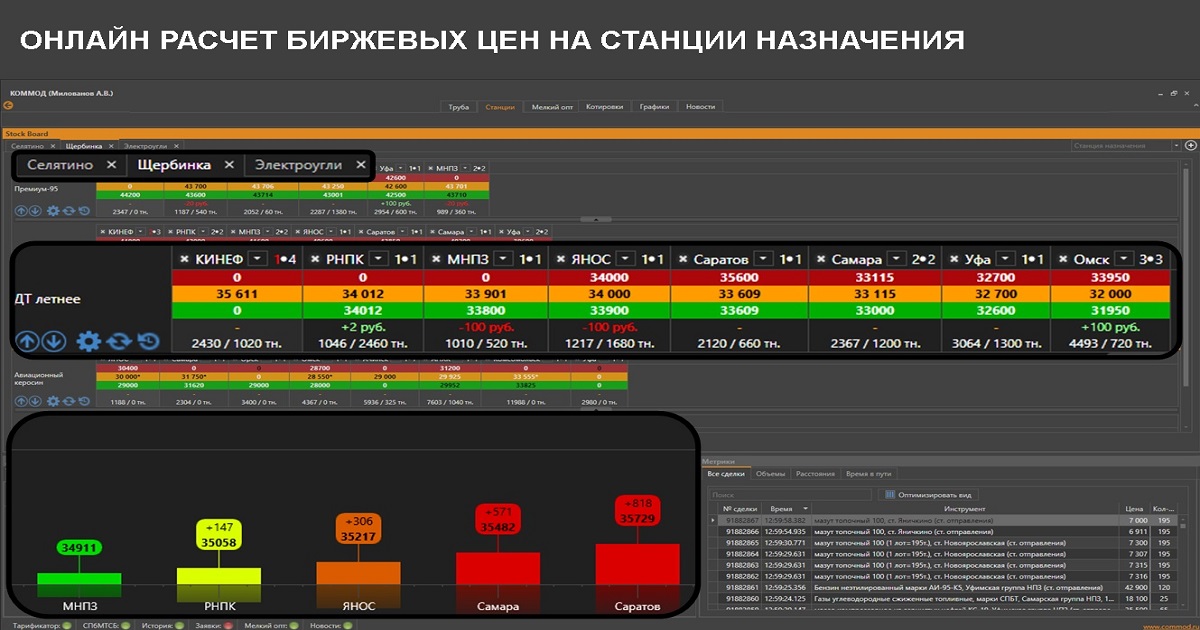
Task: Expand the Самара dropdown in ДТ летнее
Action: tap(897, 259)
